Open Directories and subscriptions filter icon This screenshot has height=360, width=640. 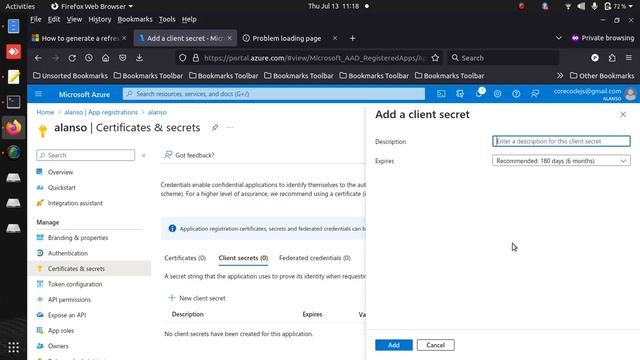pos(460,94)
